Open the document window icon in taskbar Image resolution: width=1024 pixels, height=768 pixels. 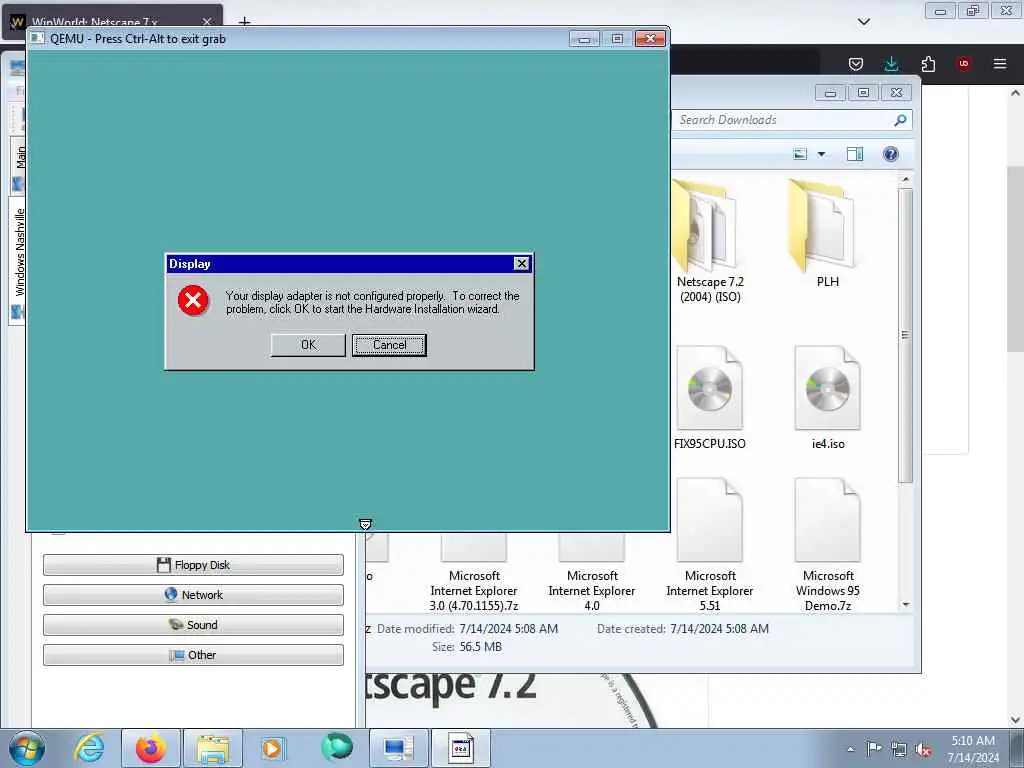click(x=460, y=748)
